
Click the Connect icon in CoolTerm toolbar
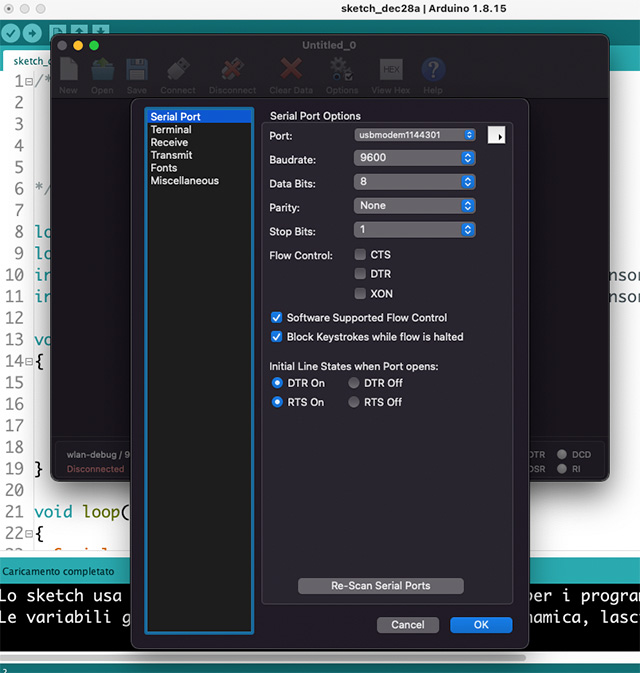pos(178,73)
